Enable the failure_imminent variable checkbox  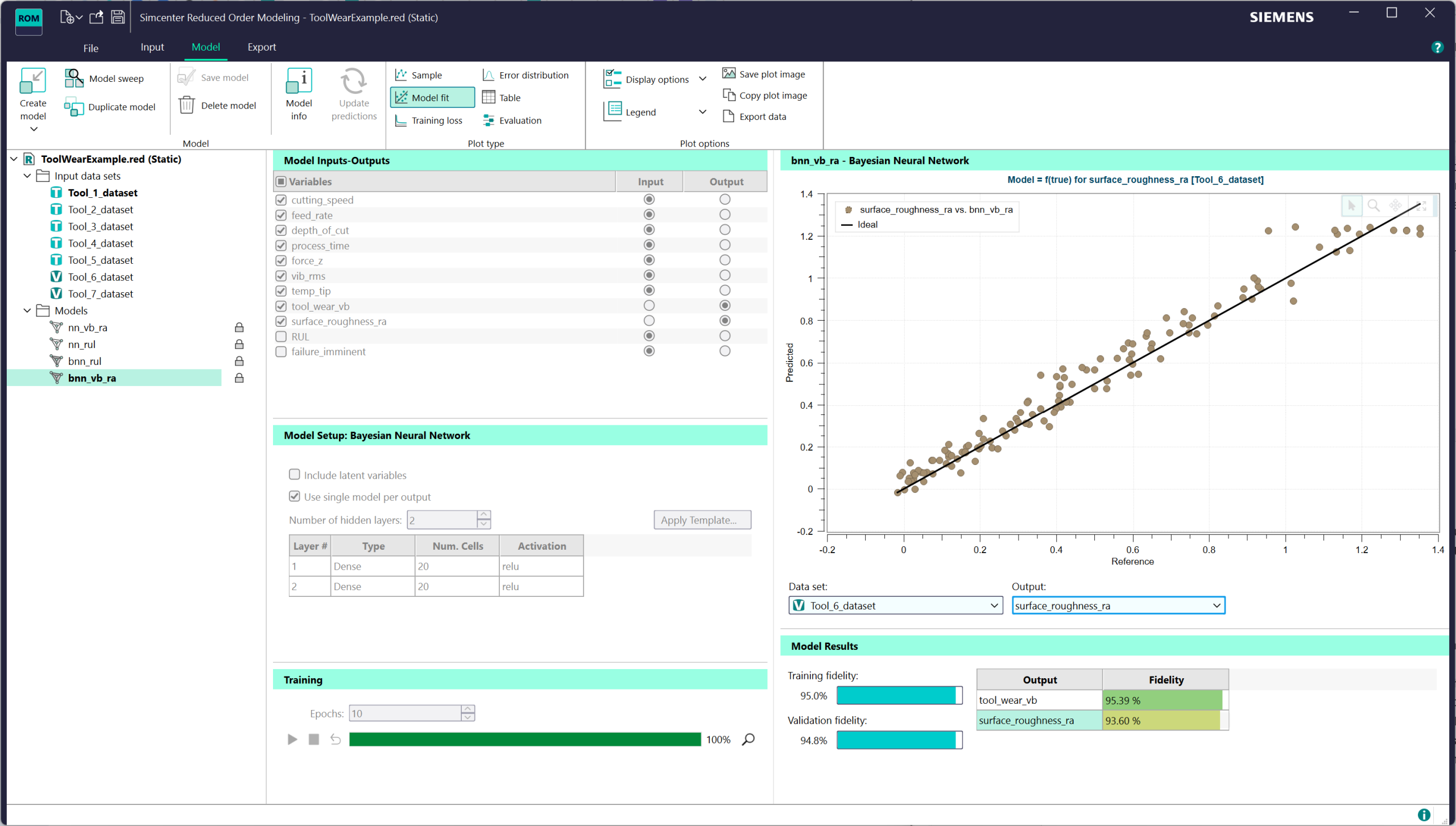pyautogui.click(x=281, y=352)
